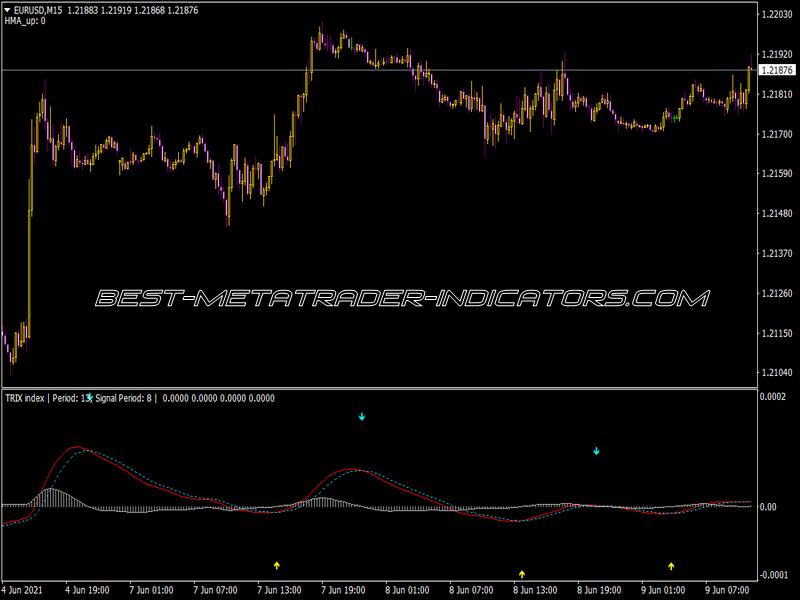Click the 1.22030 price scale label
800x600 pixels.
coord(777,14)
